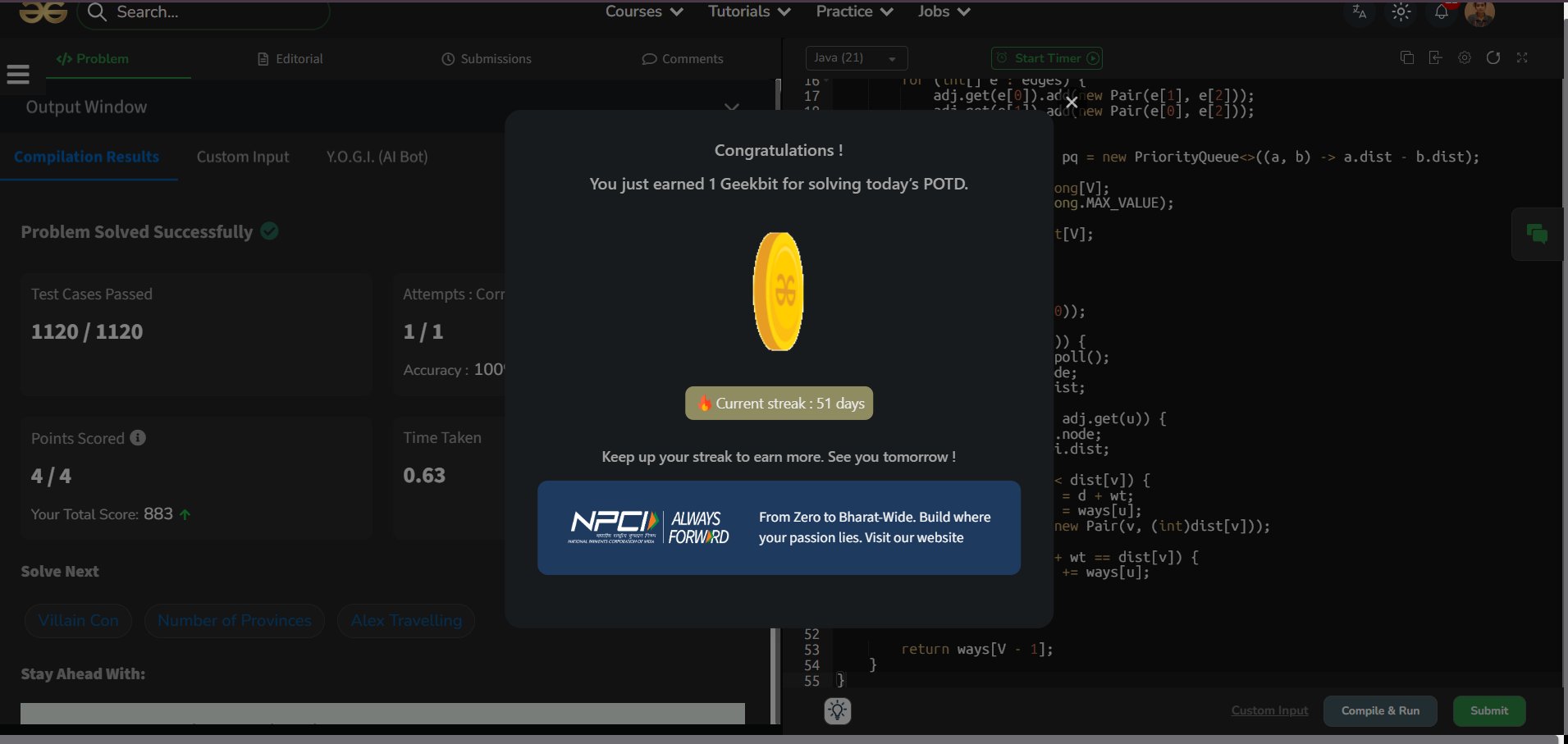Open the Number of Provinces problem chip
The height and width of the screenshot is (744, 1568).
(235, 621)
